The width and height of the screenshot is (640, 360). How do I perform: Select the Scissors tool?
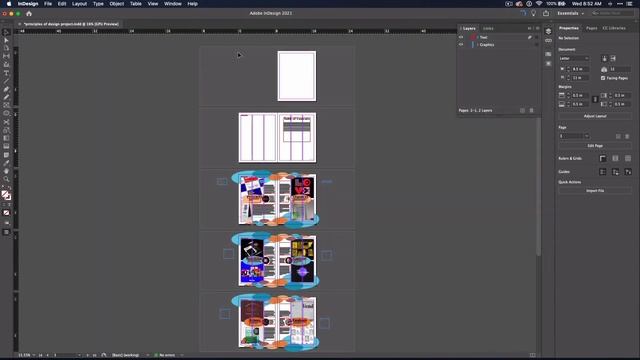point(6,122)
